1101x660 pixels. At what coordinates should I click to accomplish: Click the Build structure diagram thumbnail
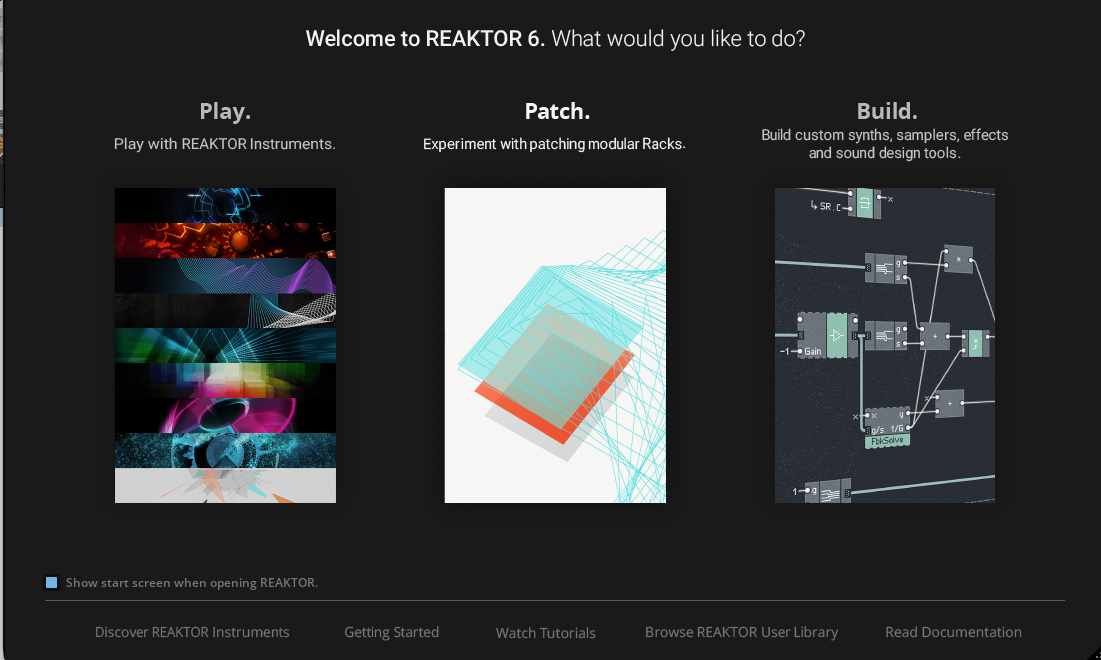click(885, 345)
